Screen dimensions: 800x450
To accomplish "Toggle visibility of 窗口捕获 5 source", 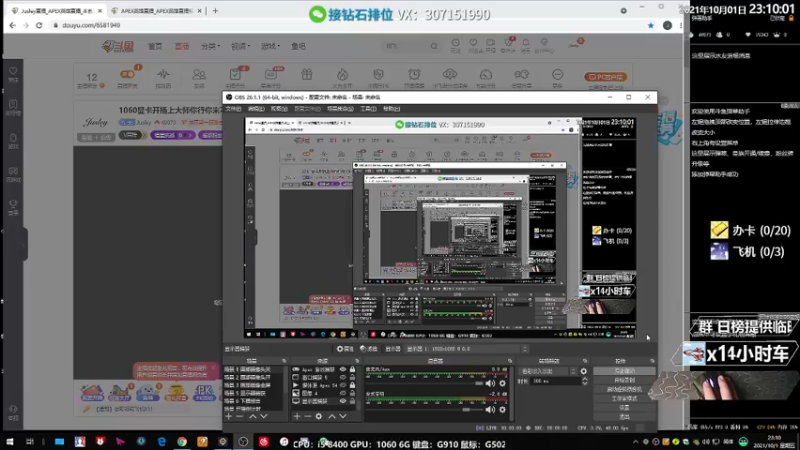I will [x=343, y=378].
